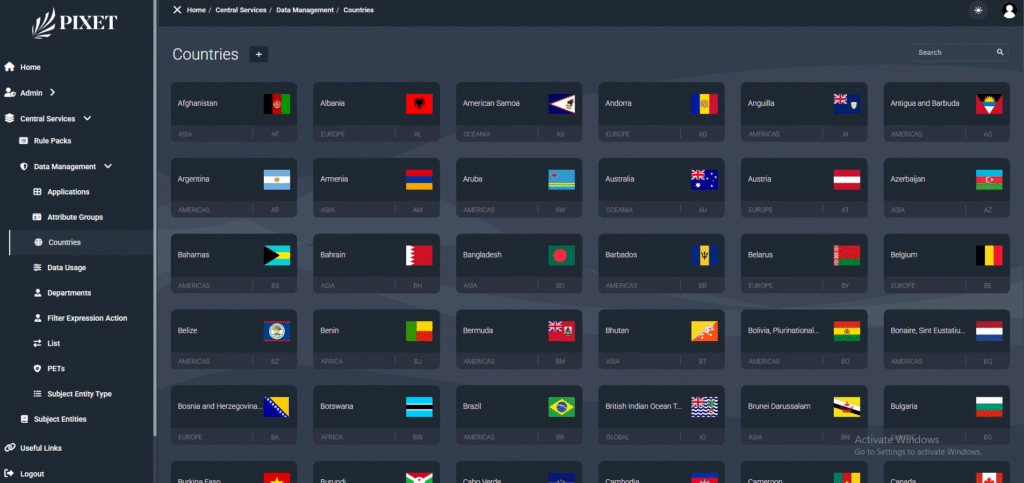Open Filter Expression Action menu item
Screen dimensions: 1024x483
(x=87, y=318)
